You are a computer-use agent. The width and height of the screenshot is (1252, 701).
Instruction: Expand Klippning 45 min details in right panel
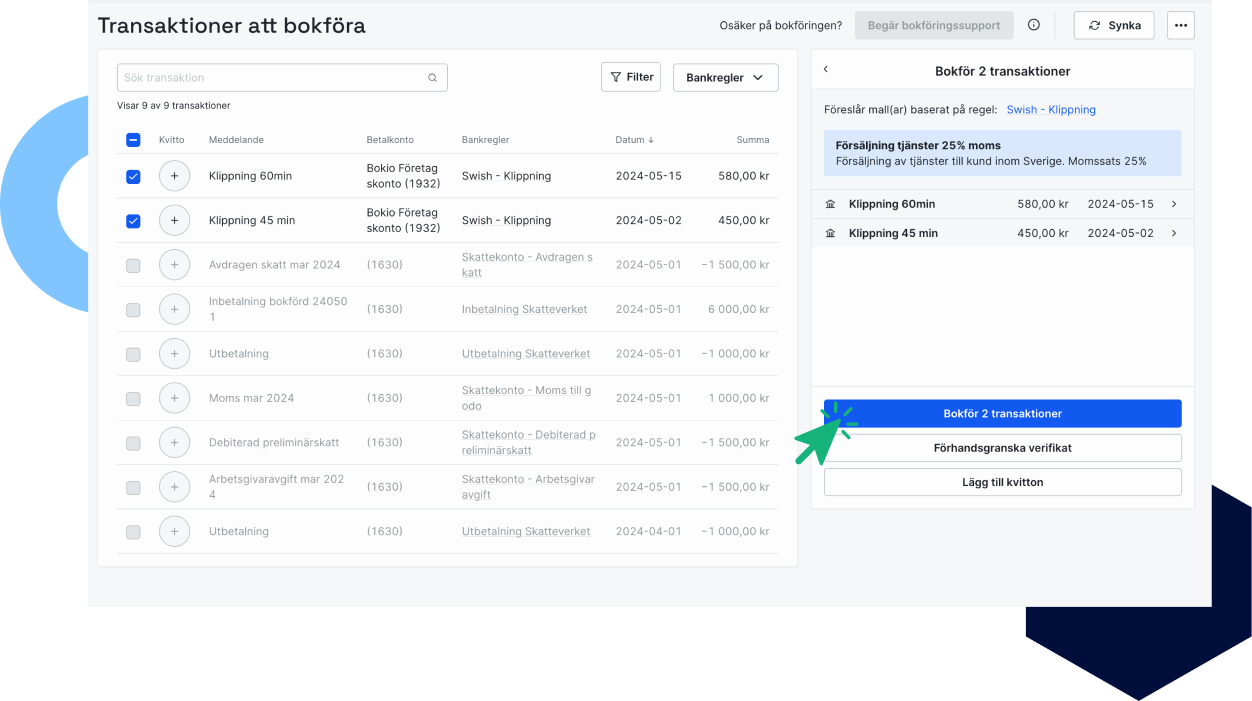tap(1173, 233)
